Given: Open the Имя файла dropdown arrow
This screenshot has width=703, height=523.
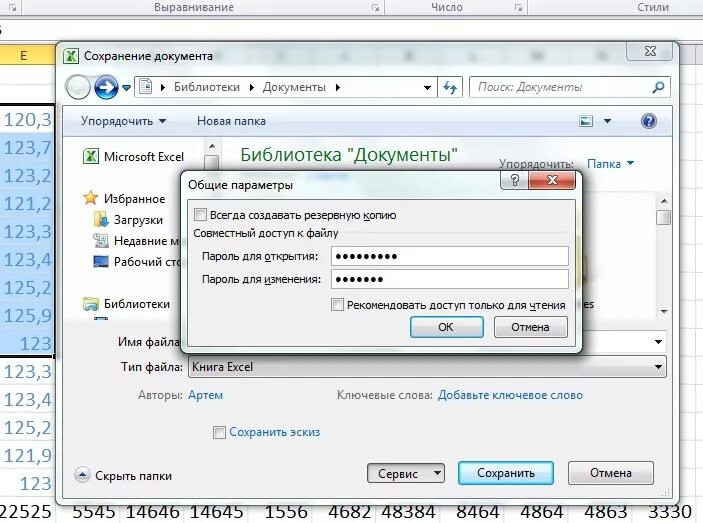Looking at the screenshot, I should [658, 342].
